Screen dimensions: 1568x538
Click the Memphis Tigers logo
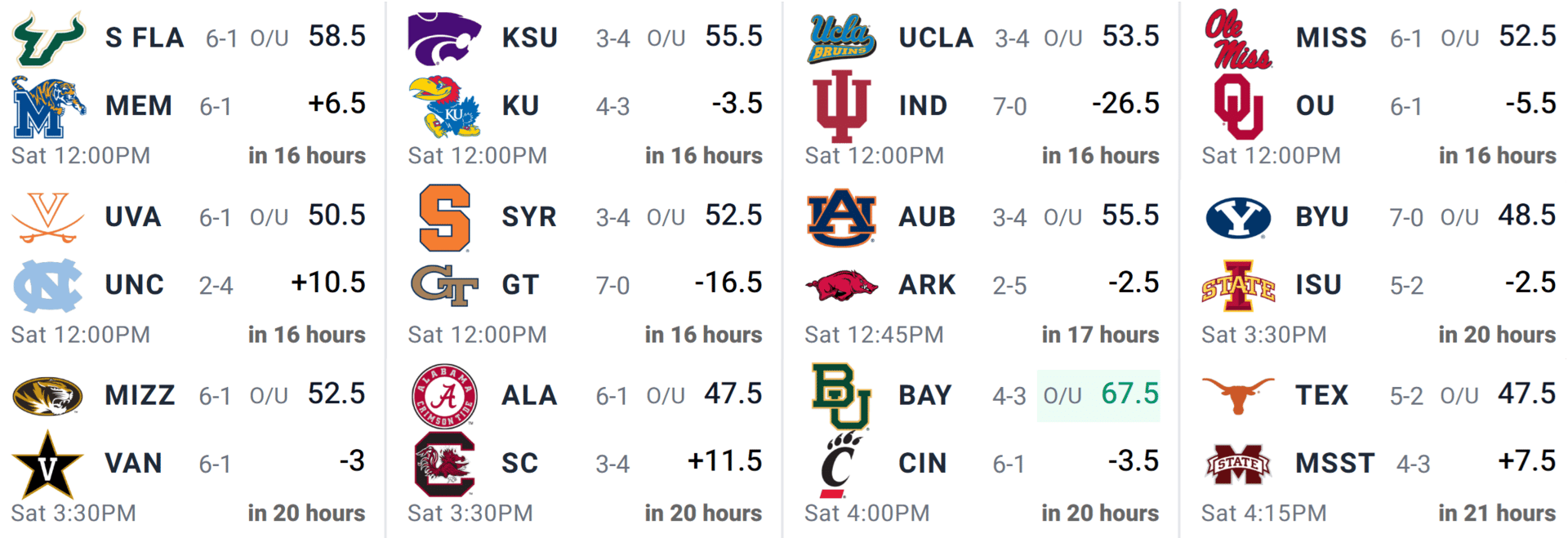[48, 107]
